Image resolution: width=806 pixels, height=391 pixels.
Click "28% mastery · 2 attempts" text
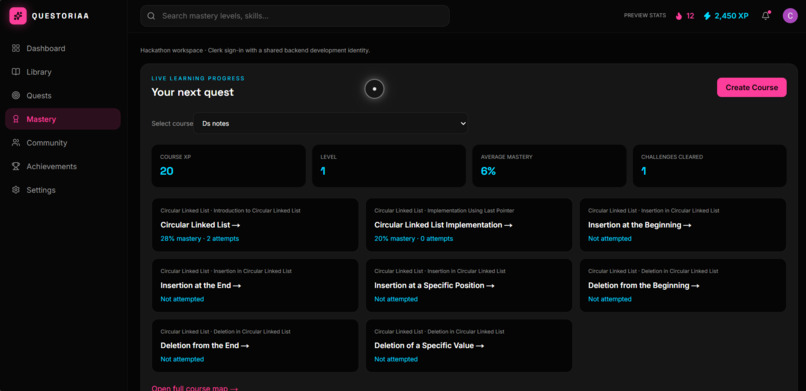tap(199, 238)
